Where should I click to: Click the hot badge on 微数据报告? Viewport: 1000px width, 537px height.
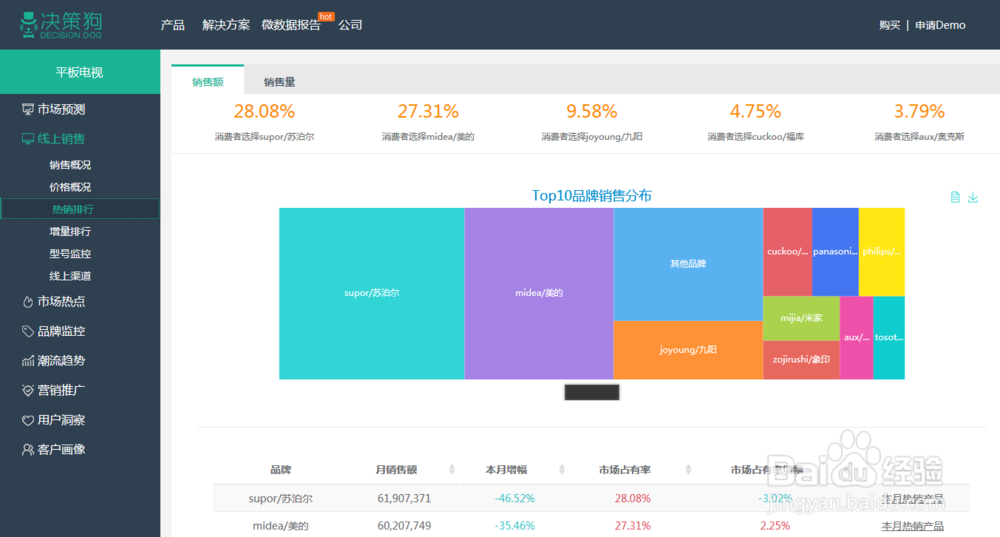point(326,17)
